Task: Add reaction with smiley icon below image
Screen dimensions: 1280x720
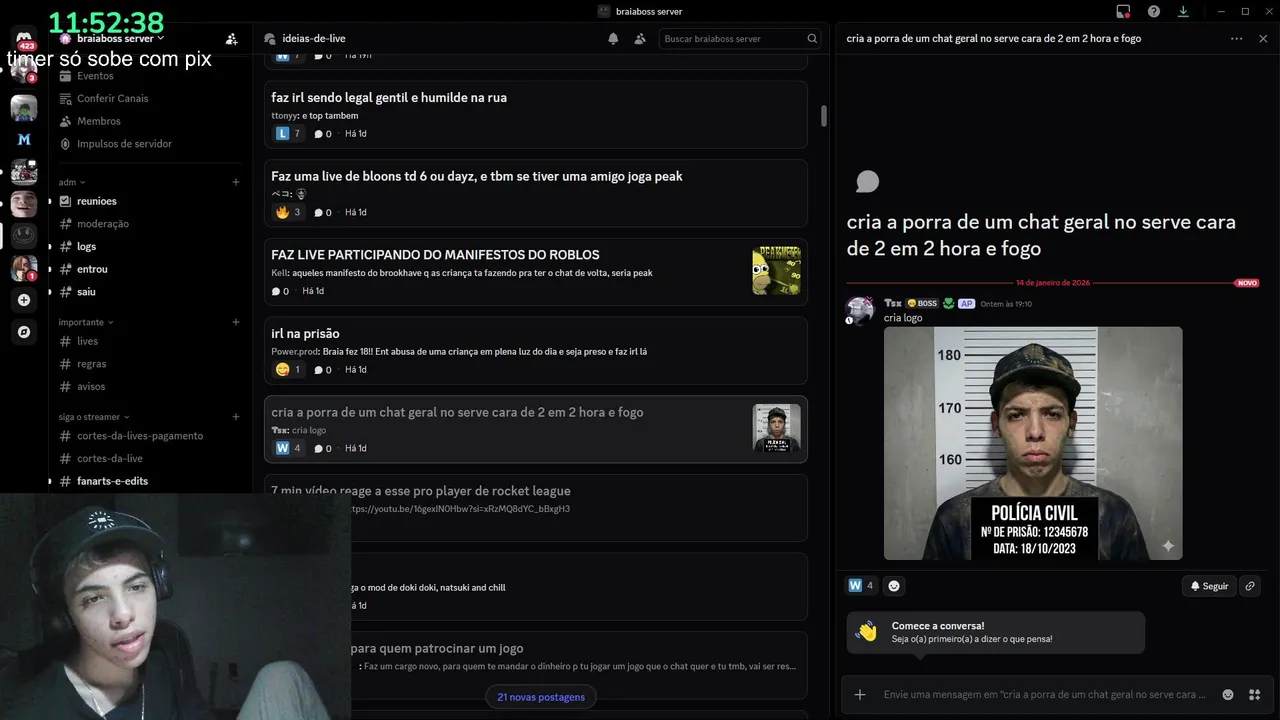Action: 894,586
